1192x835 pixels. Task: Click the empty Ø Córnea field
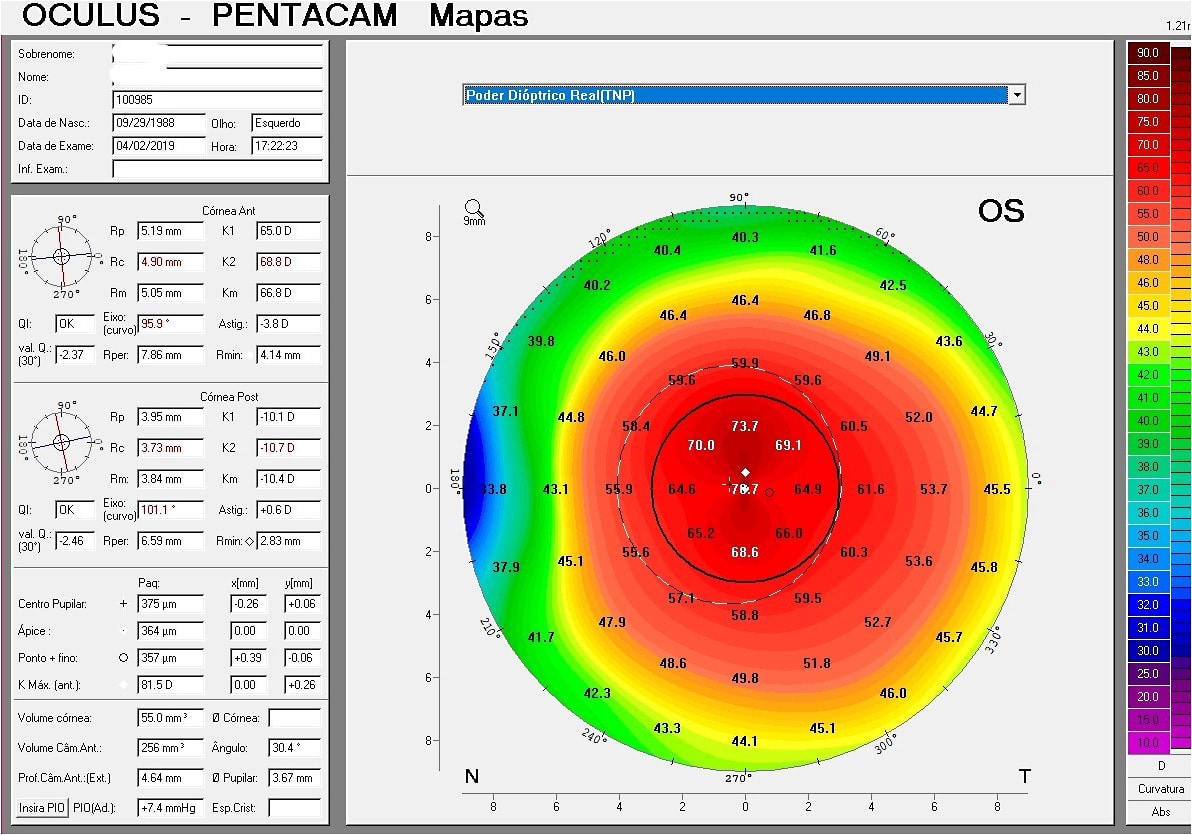tap(296, 717)
